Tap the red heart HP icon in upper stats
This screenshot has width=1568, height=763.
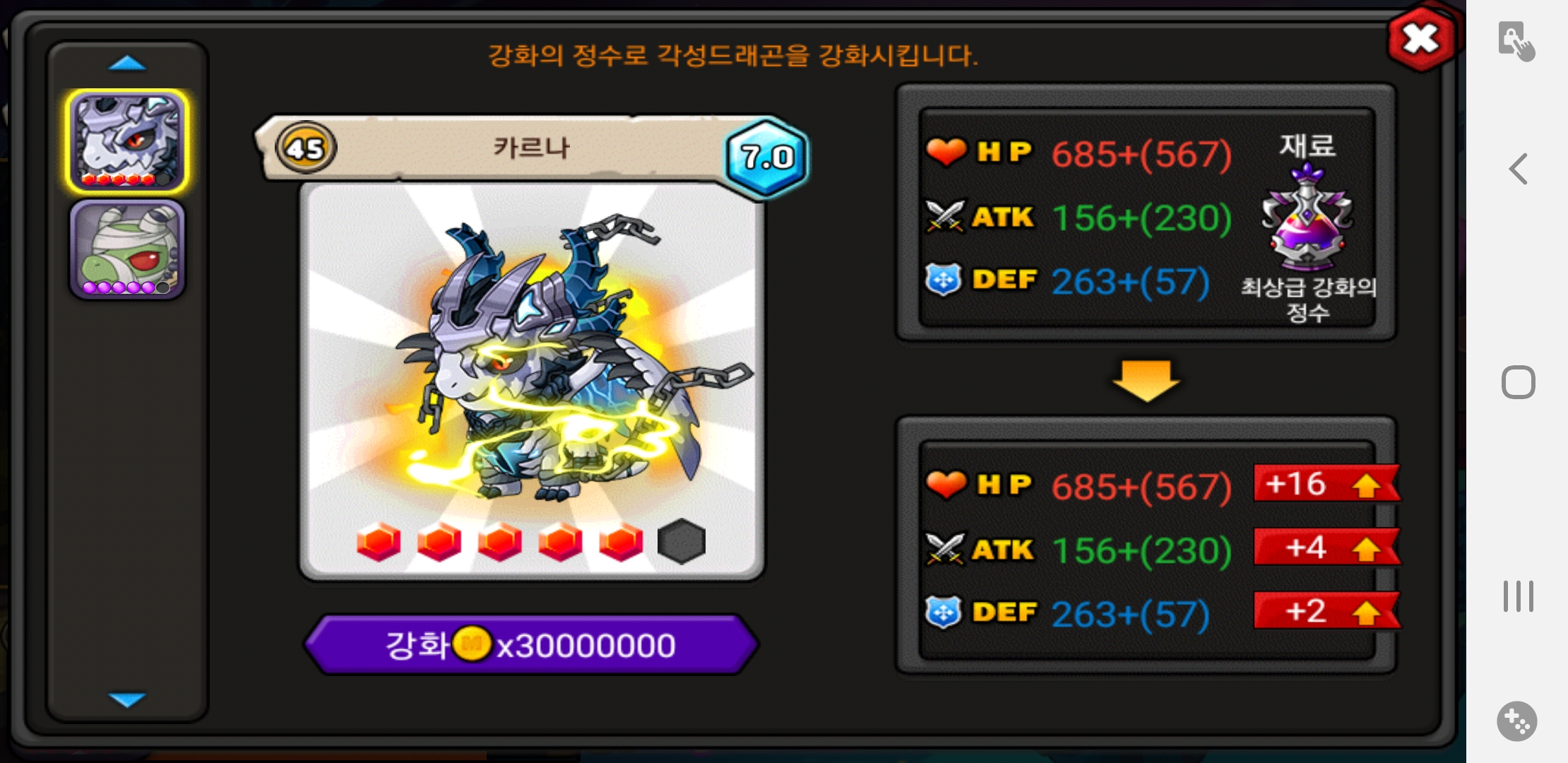946,151
